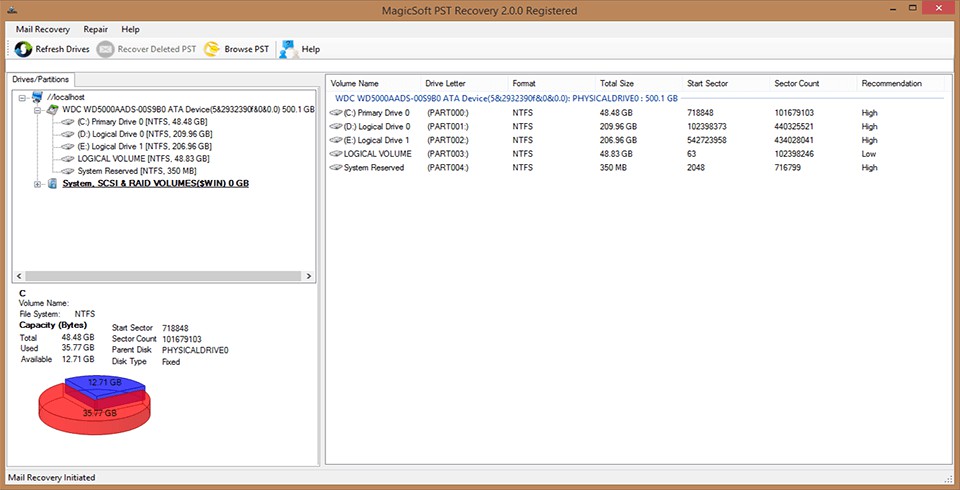Select System Reserved [NTFS, 350 MB] in tree
This screenshot has width=960, height=490.
[x=137, y=172]
